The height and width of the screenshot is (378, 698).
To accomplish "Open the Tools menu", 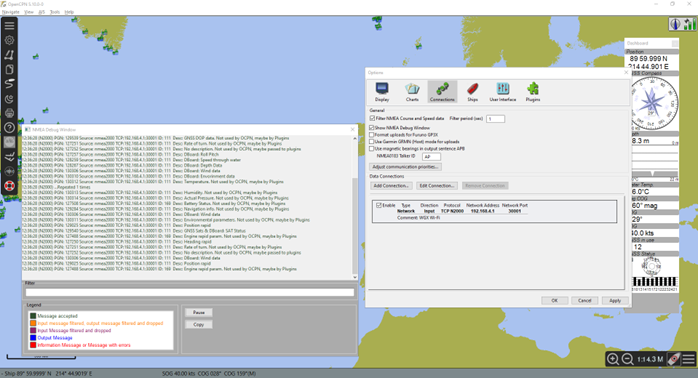I will pyautogui.click(x=55, y=12).
